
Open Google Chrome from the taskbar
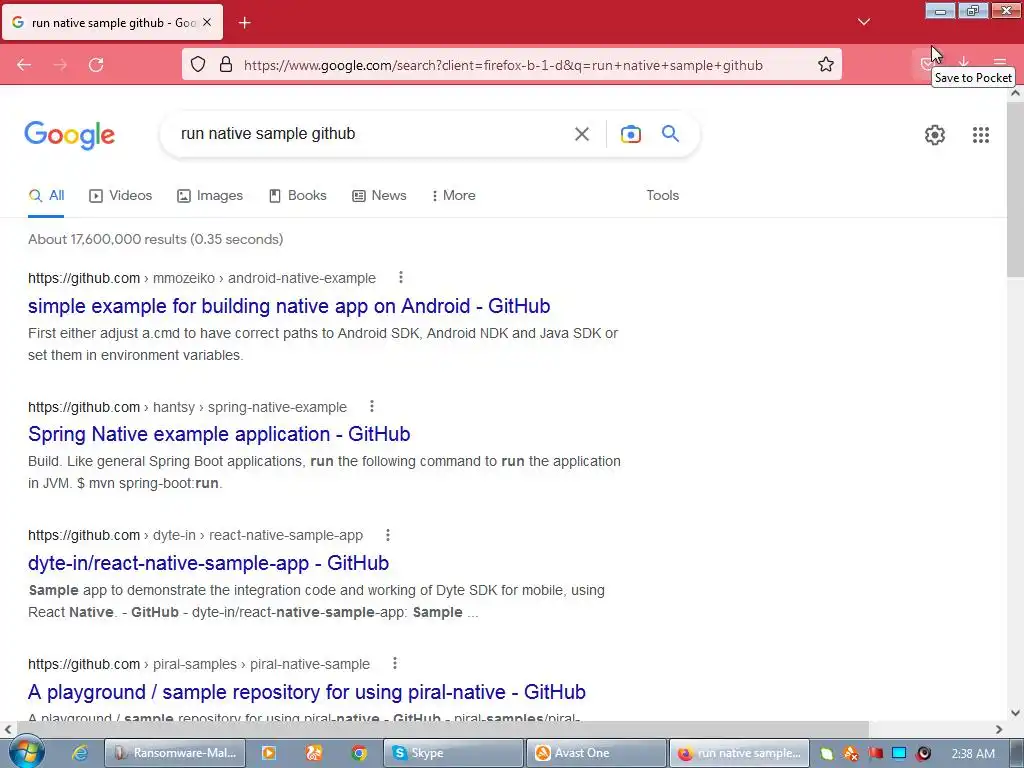[359, 753]
